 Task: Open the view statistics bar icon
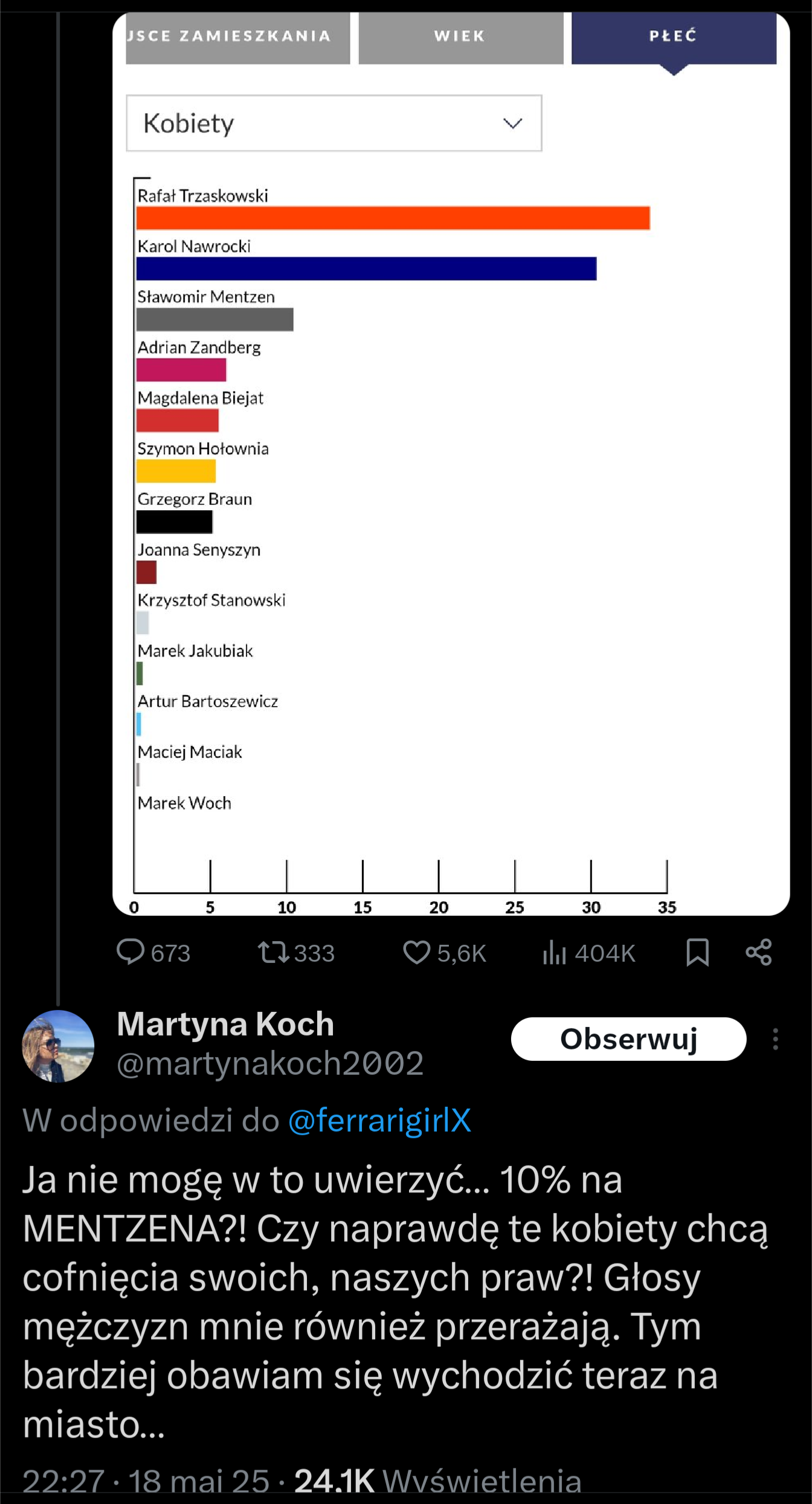click(x=554, y=952)
